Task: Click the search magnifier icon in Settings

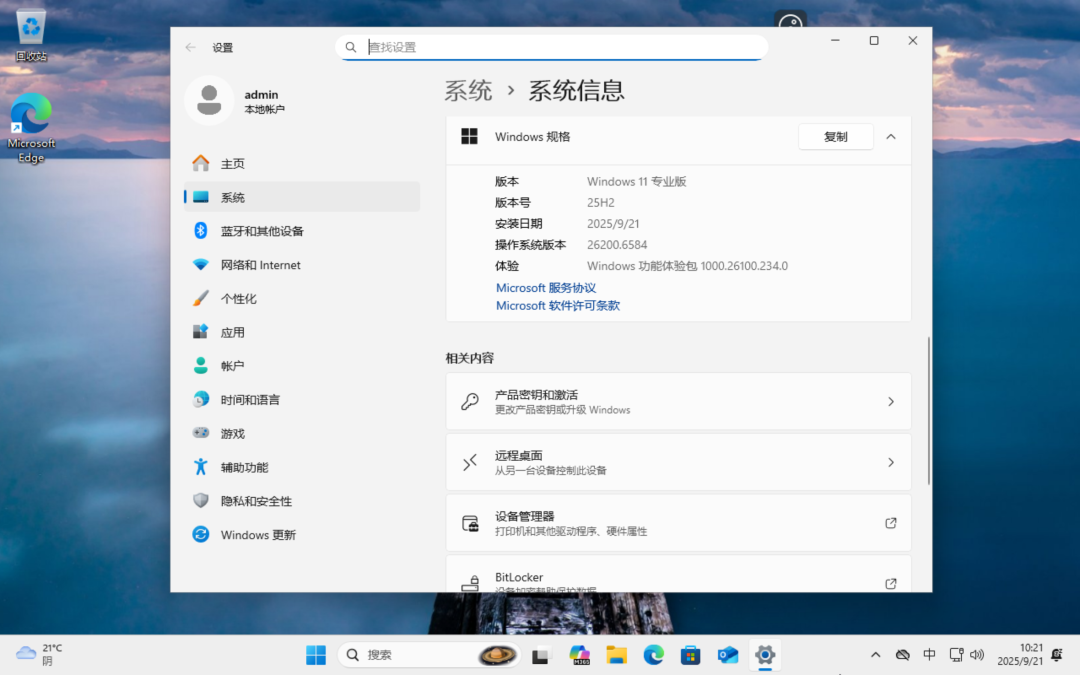Action: [351, 47]
